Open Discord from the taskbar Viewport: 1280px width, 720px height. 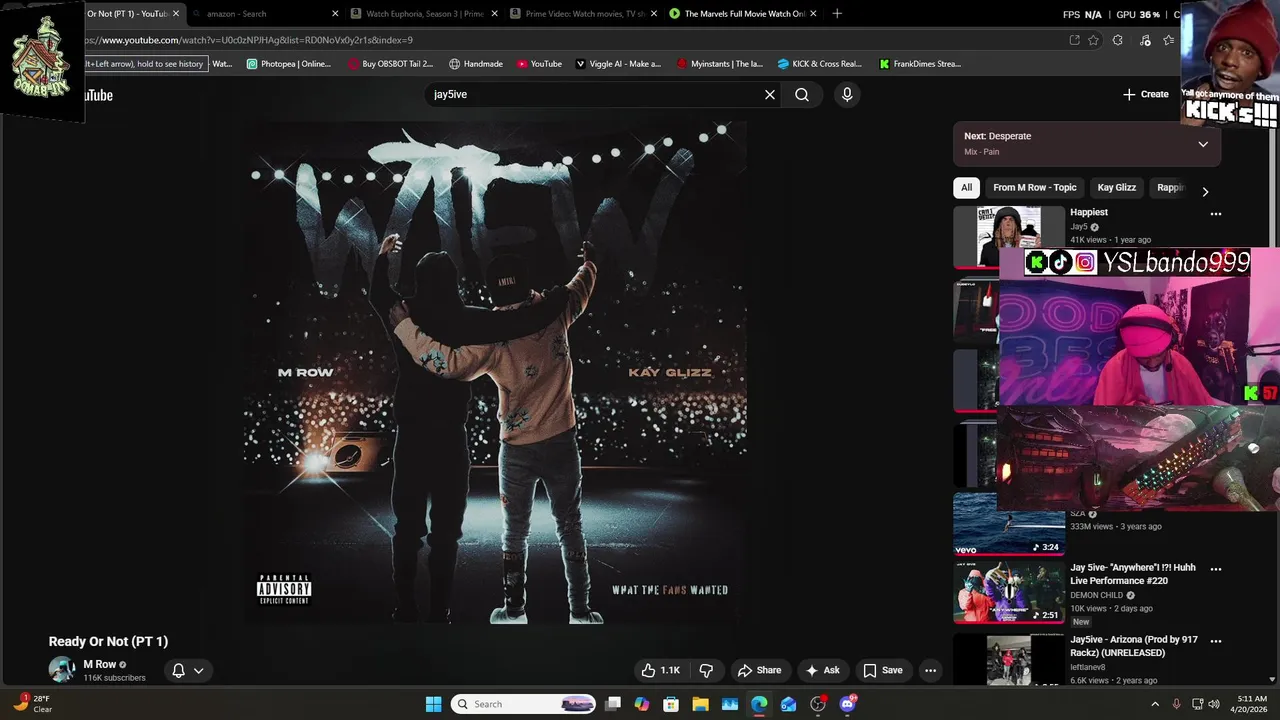tap(847, 704)
